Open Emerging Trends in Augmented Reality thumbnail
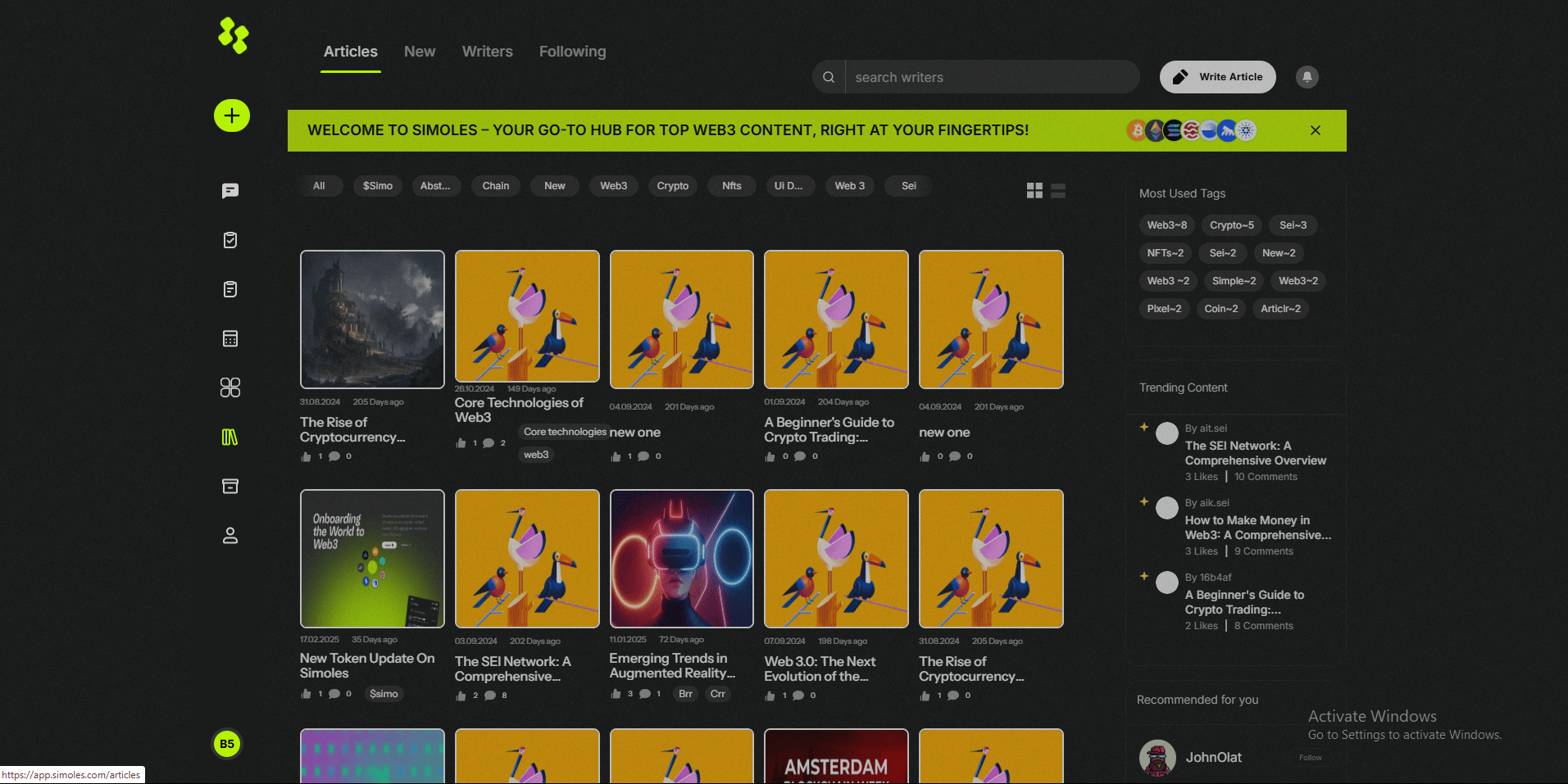1568x784 pixels. pos(681,559)
